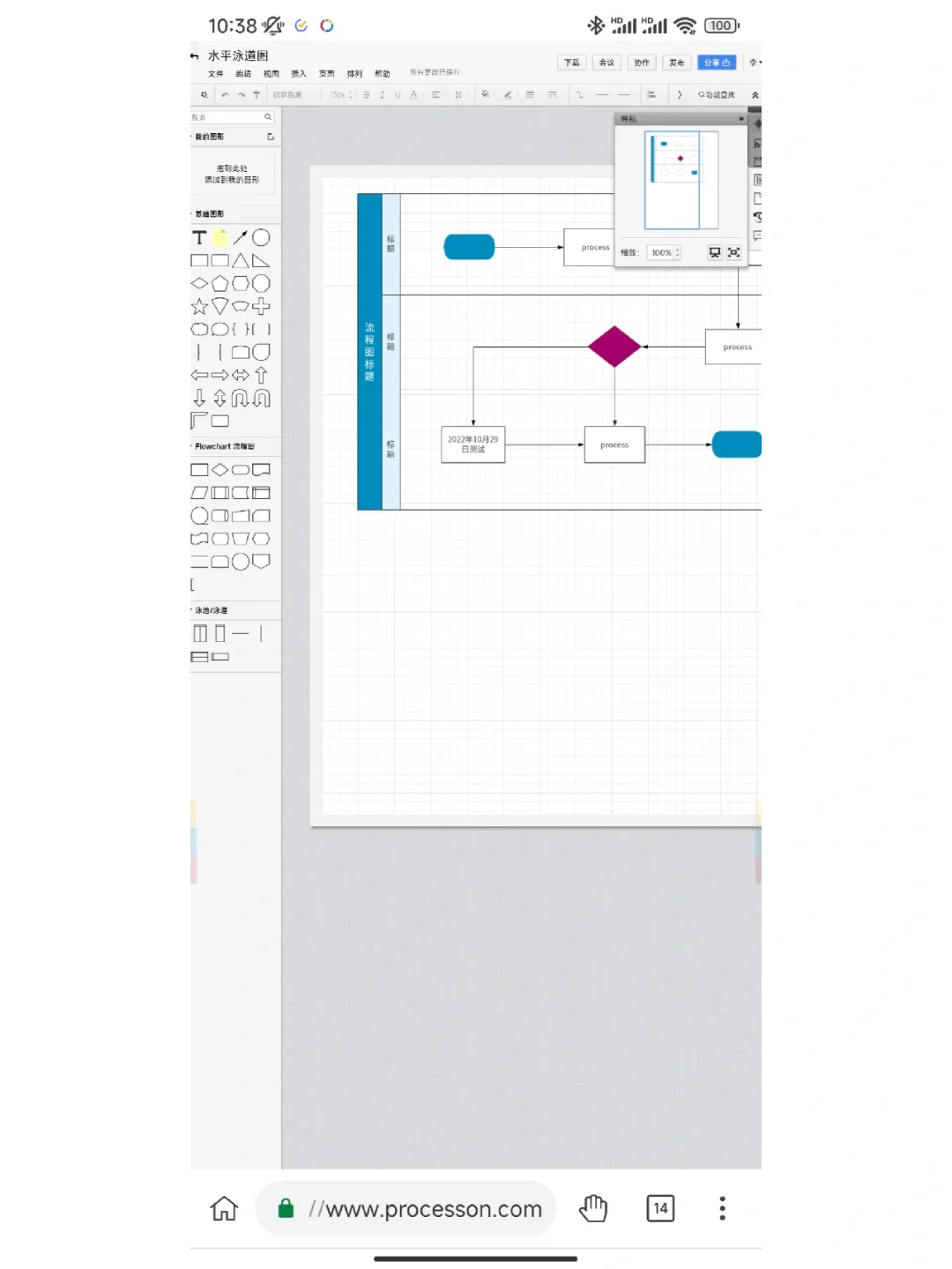Open the history clock icon on right dock

[x=757, y=216]
